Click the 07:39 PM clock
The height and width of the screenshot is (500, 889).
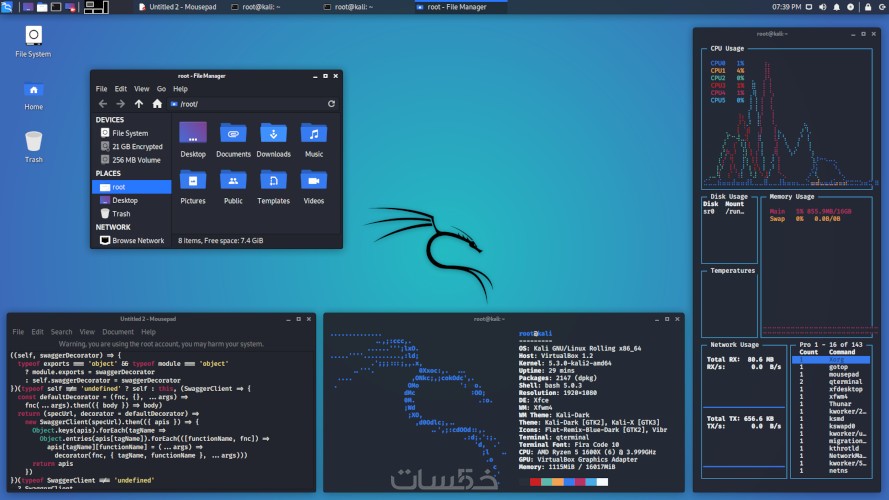pyautogui.click(x=786, y=7)
